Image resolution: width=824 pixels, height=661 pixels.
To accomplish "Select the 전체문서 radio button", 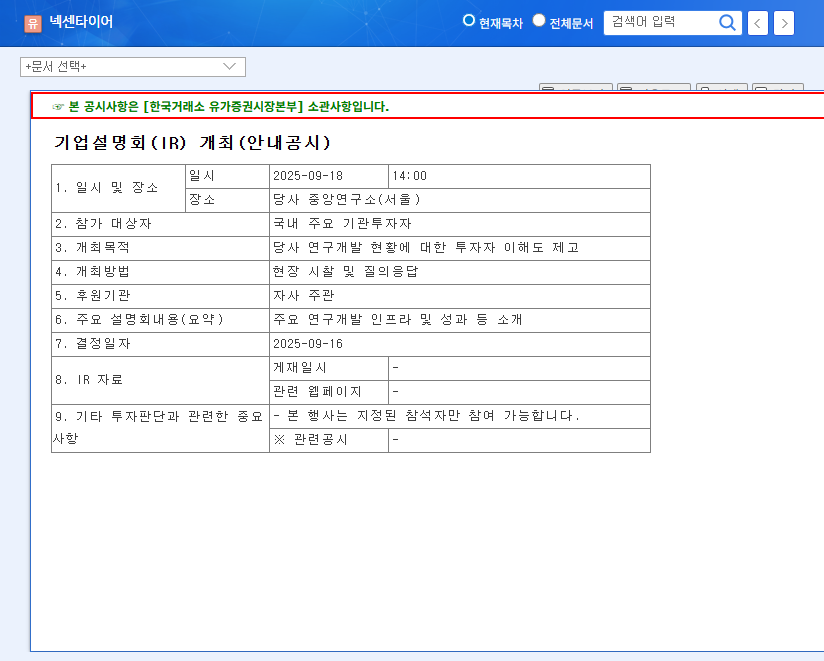I will click(x=539, y=20).
